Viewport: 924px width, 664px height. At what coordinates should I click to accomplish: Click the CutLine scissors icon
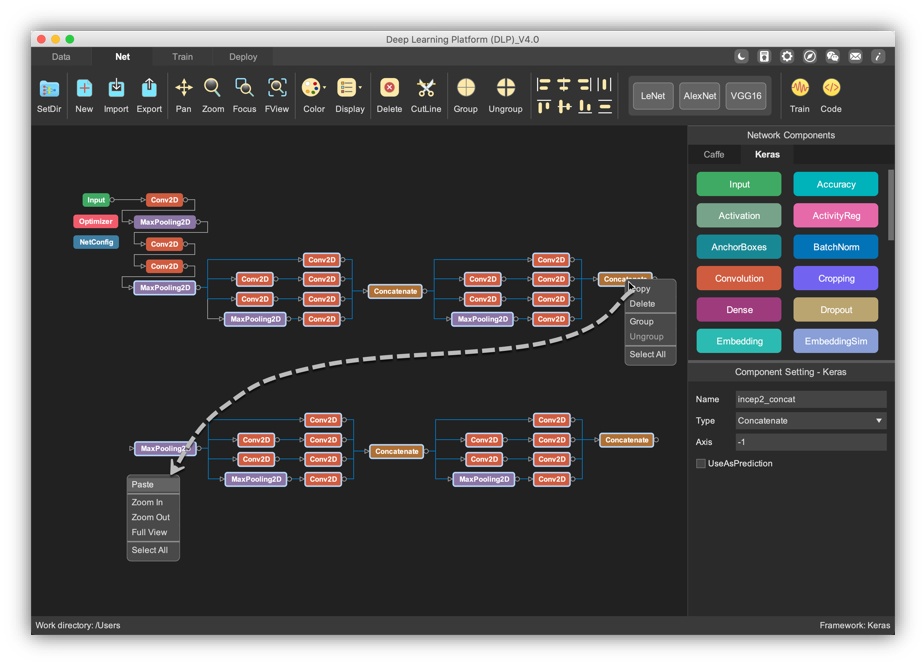[426, 89]
